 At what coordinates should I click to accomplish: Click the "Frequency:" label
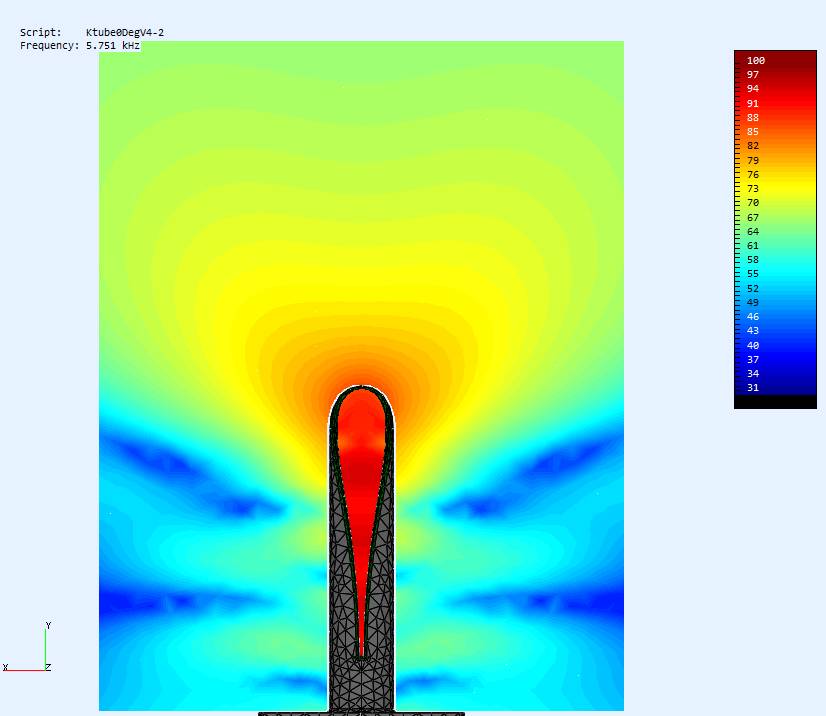(x=50, y=46)
